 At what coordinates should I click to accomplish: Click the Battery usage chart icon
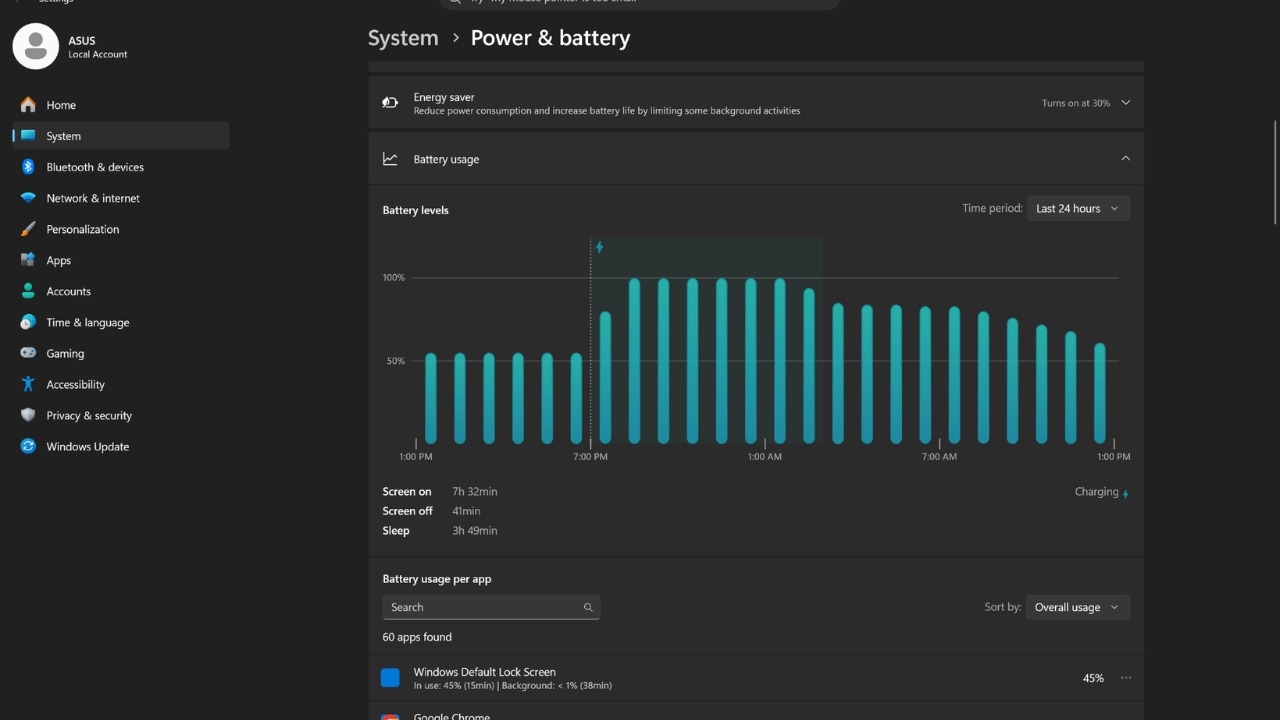(x=390, y=159)
